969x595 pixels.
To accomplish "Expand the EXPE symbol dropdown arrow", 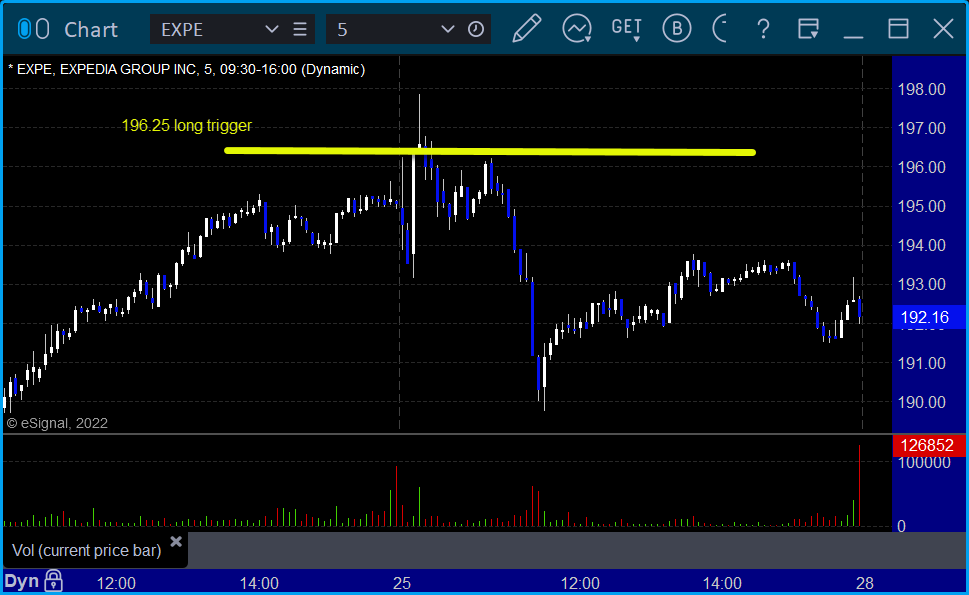I will pyautogui.click(x=271, y=29).
